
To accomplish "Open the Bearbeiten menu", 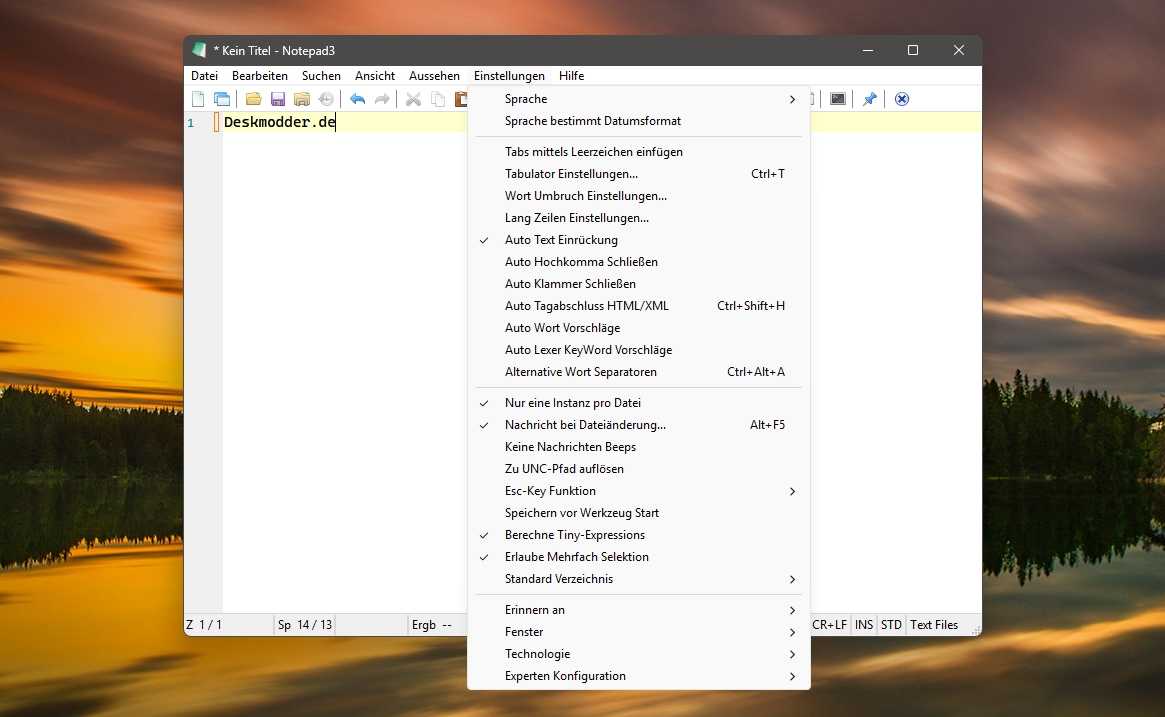I will [x=260, y=76].
